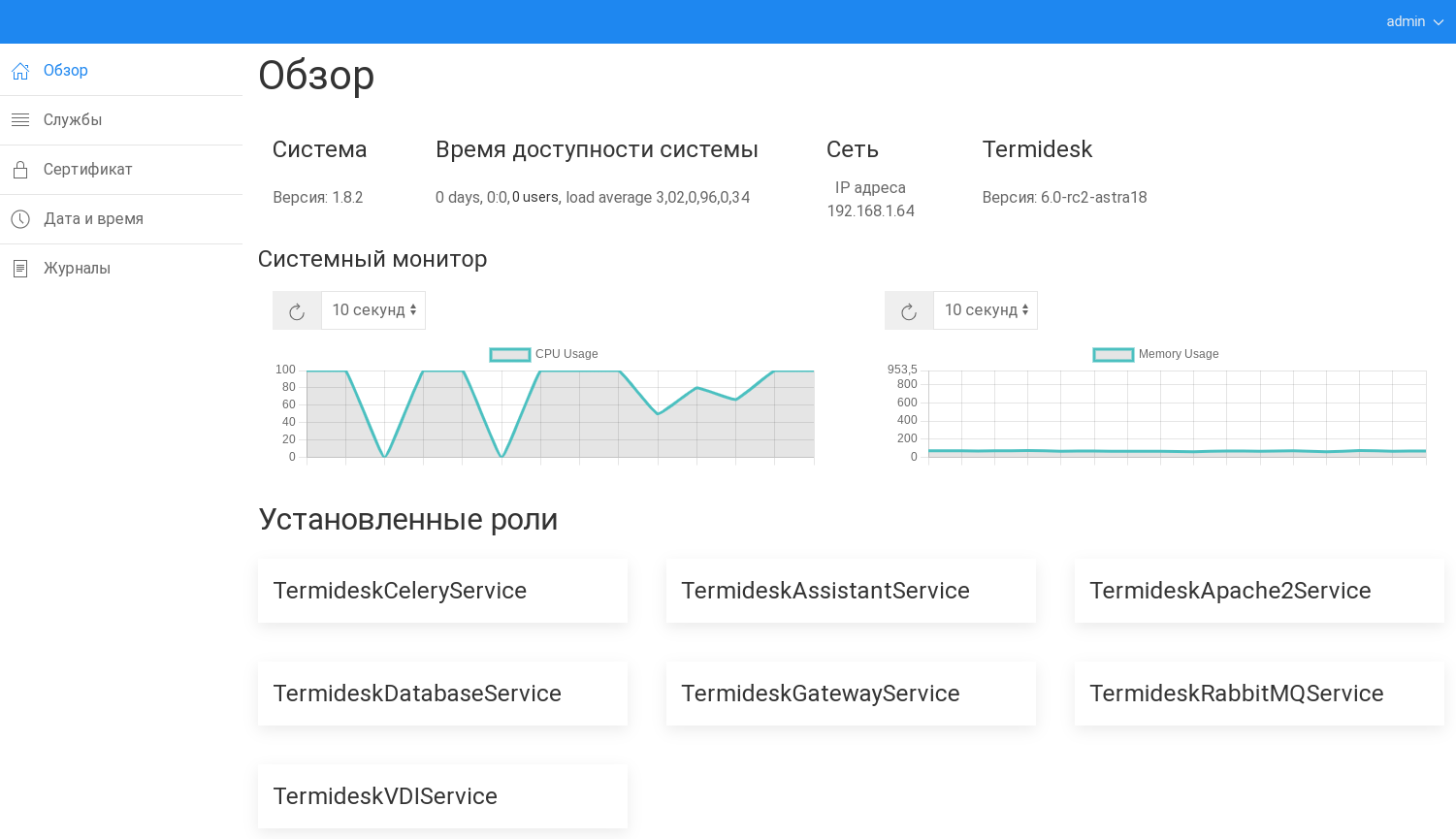1456x839 pixels.
Task: Toggle the CPU Usage legend item
Action: point(544,354)
